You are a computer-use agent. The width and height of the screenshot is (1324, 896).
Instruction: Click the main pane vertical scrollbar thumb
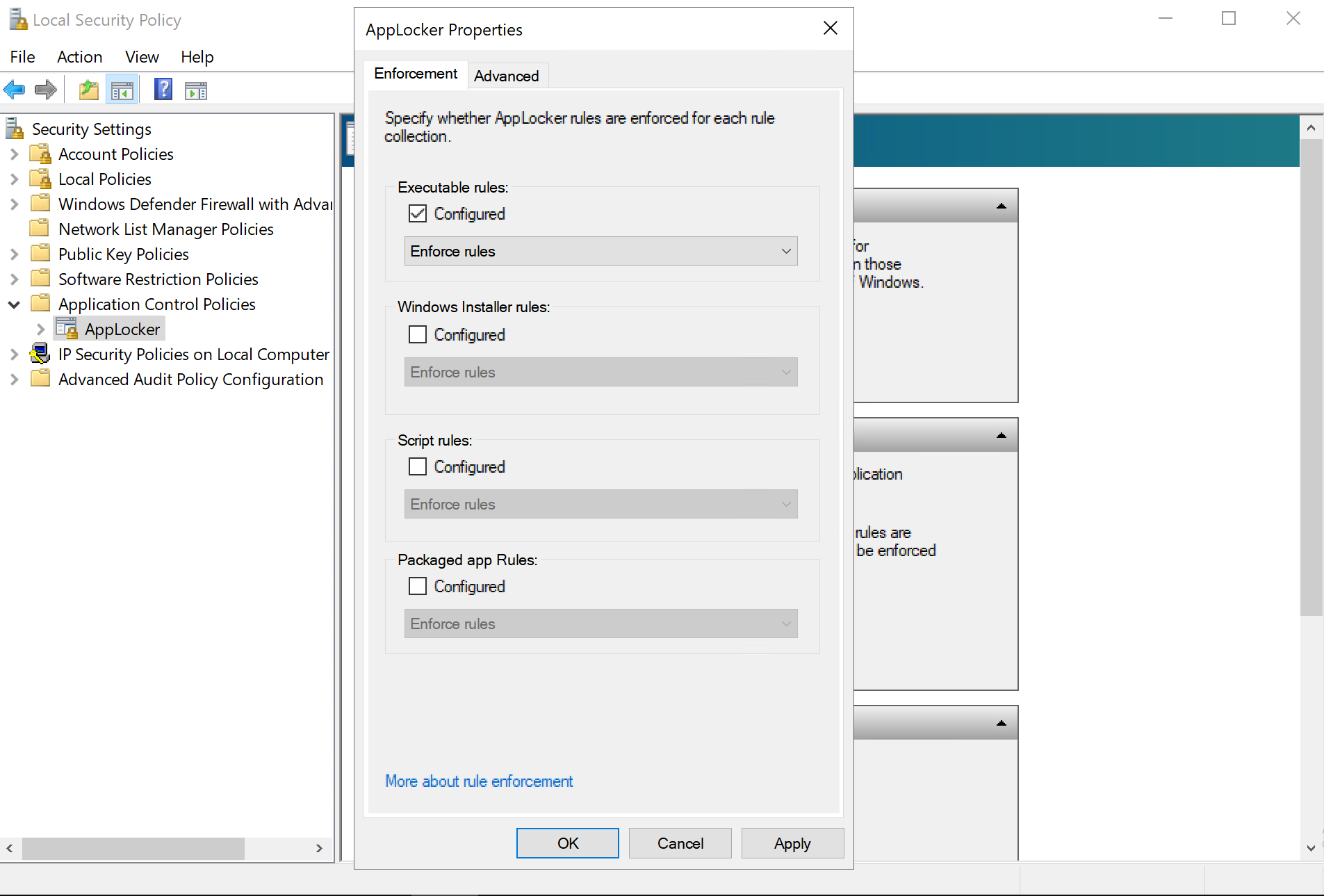1311,377
